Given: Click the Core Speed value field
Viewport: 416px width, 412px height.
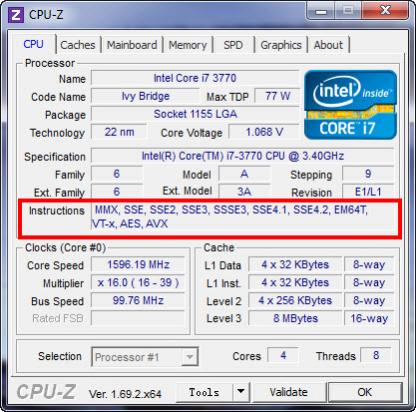Looking at the screenshot, I should pyautogui.click(x=138, y=265).
